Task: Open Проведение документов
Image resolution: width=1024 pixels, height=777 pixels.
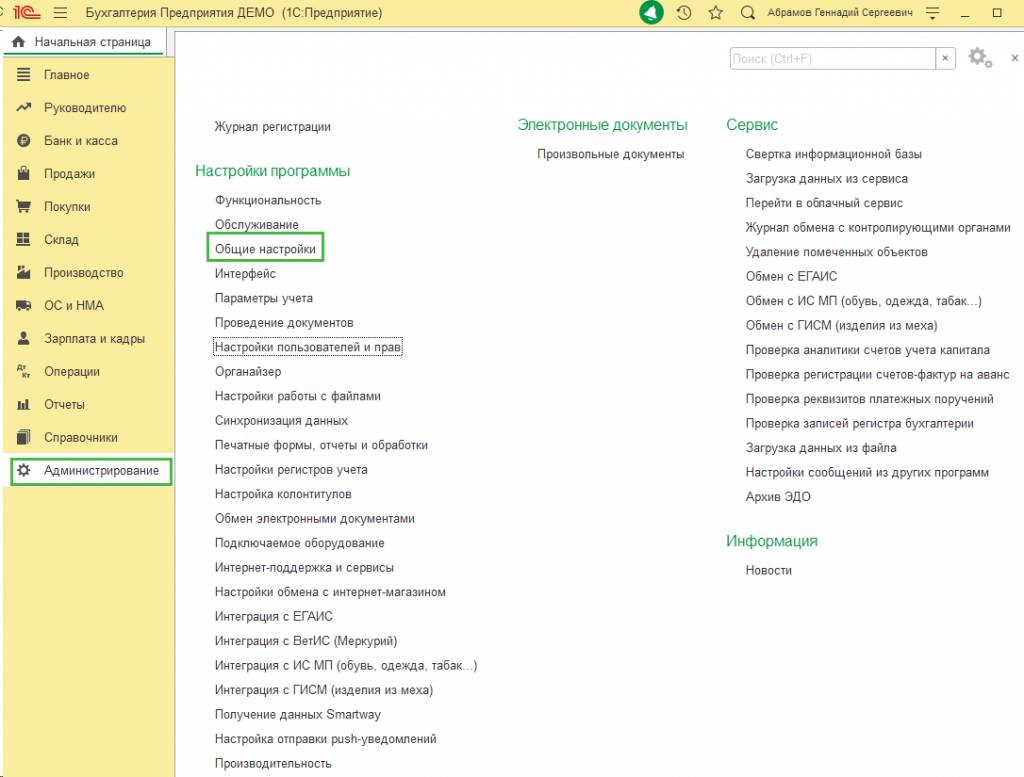Action: click(284, 323)
